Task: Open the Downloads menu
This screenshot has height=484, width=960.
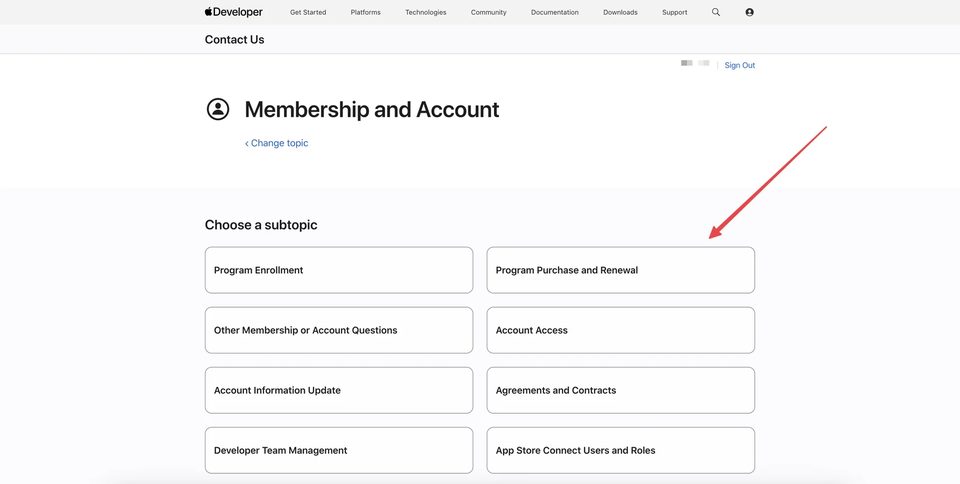Action: tap(620, 12)
